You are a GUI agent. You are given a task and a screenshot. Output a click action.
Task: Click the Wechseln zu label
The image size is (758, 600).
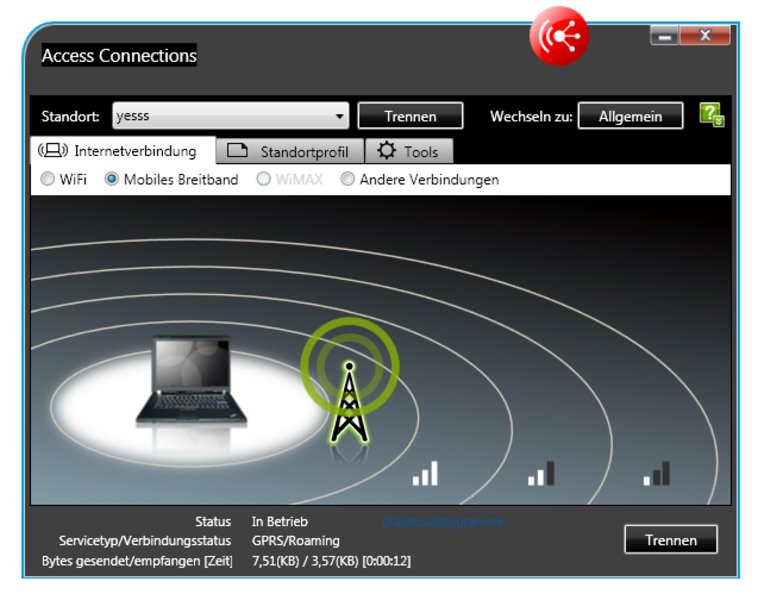tap(531, 116)
